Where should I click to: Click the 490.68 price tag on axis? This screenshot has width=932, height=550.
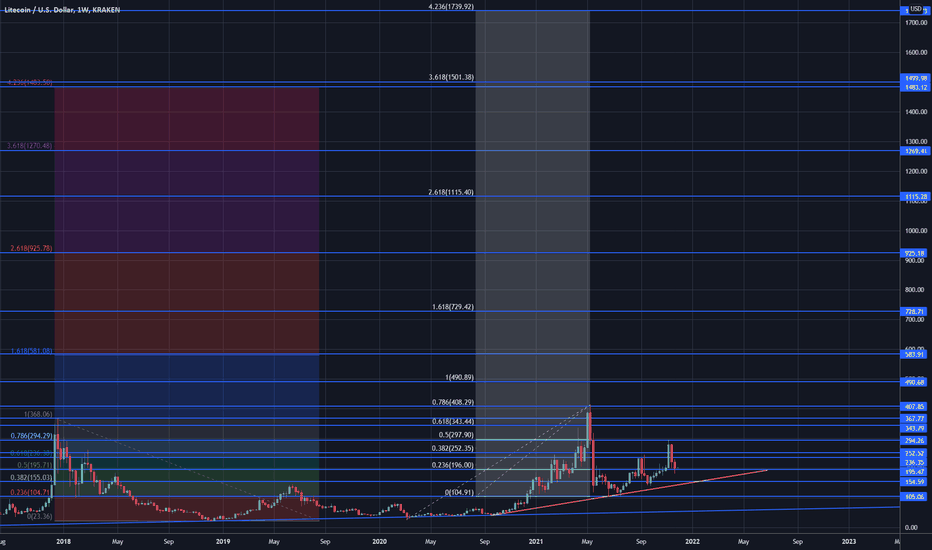click(915, 382)
